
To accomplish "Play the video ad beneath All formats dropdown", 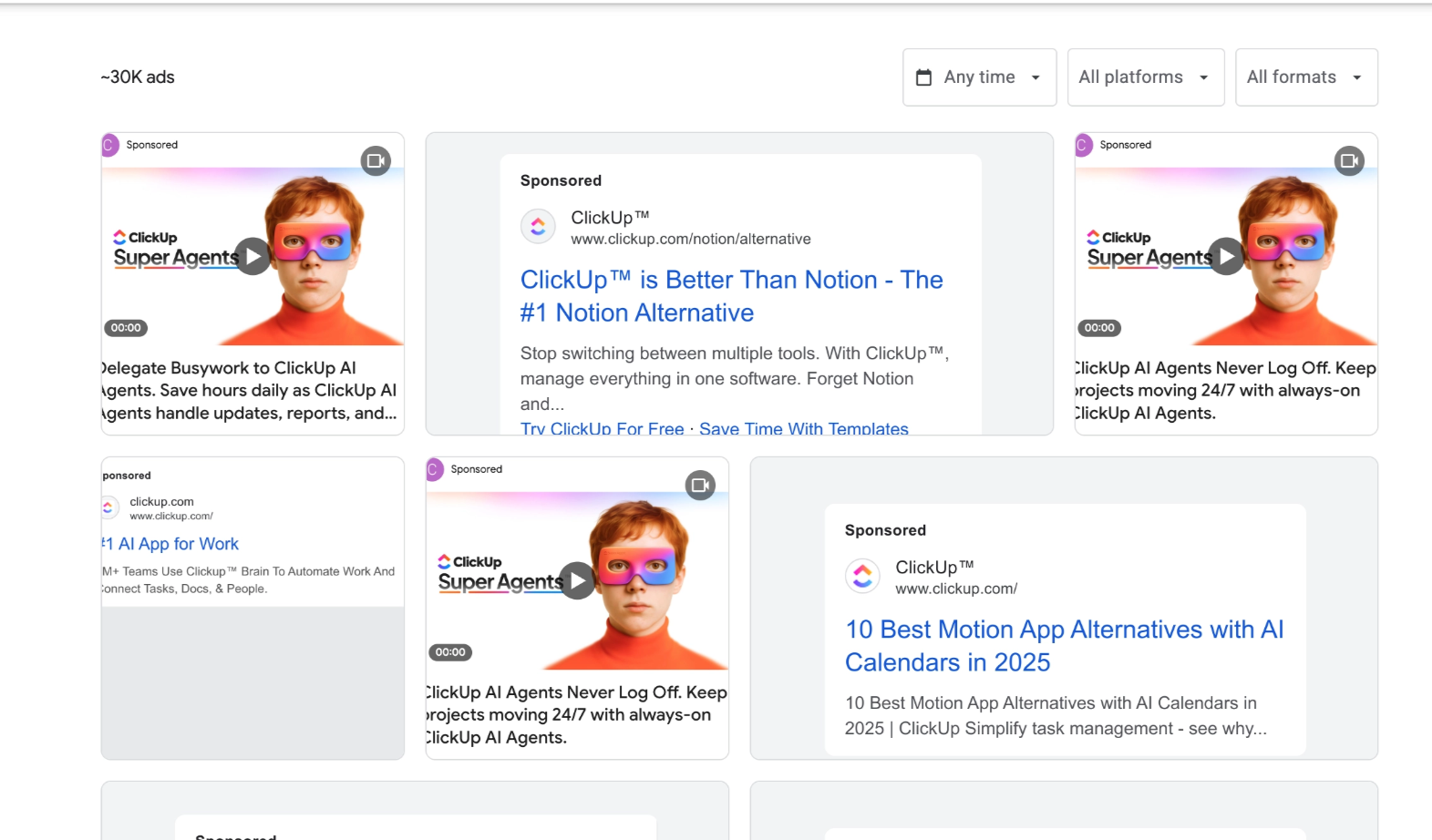I will [1226, 256].
